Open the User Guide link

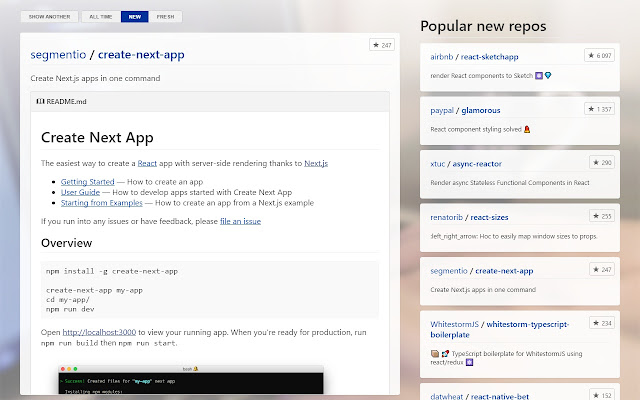click(80, 192)
